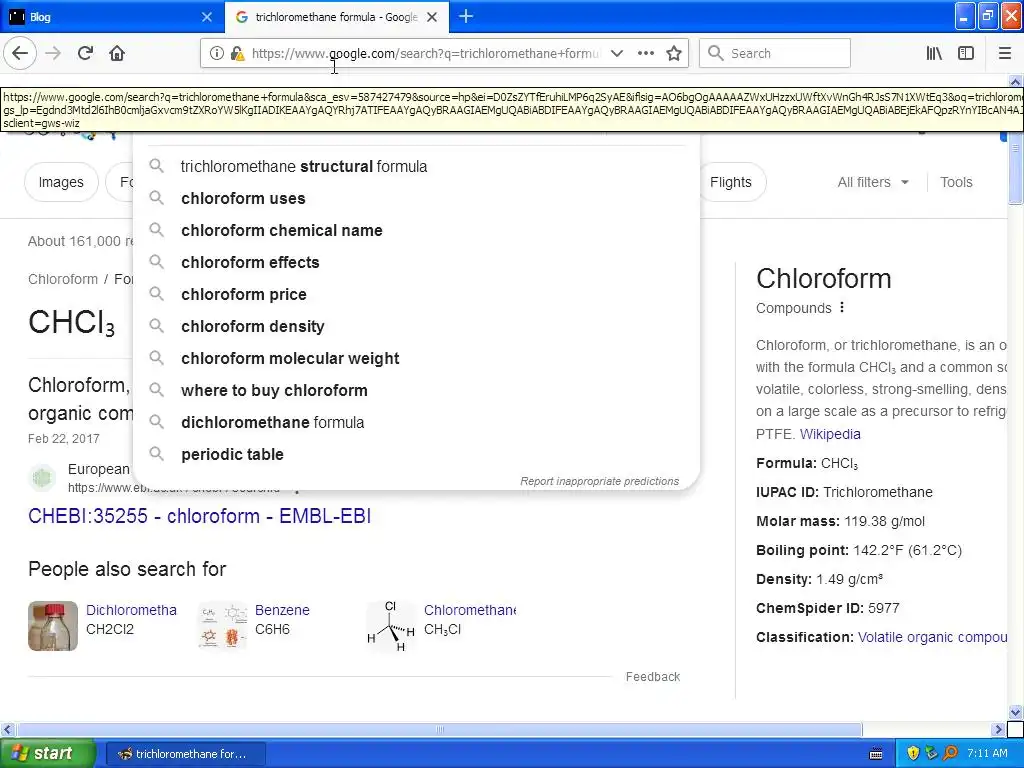Open the Library bookshelf icon
This screenshot has width=1024, height=768.
[x=934, y=54]
